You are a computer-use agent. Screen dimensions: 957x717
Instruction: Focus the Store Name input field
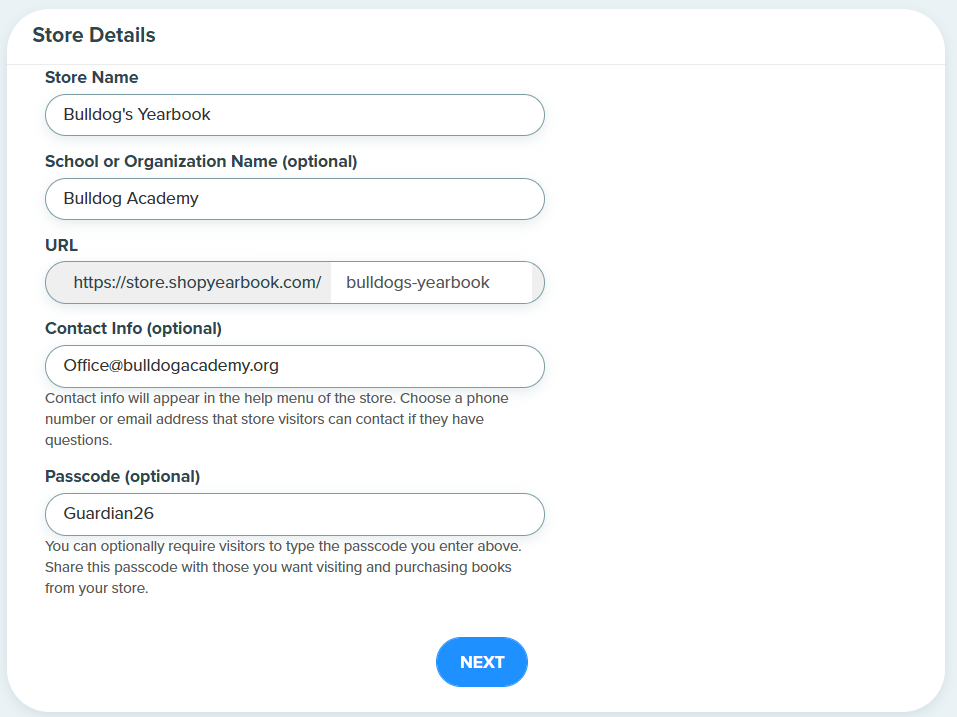pos(295,115)
